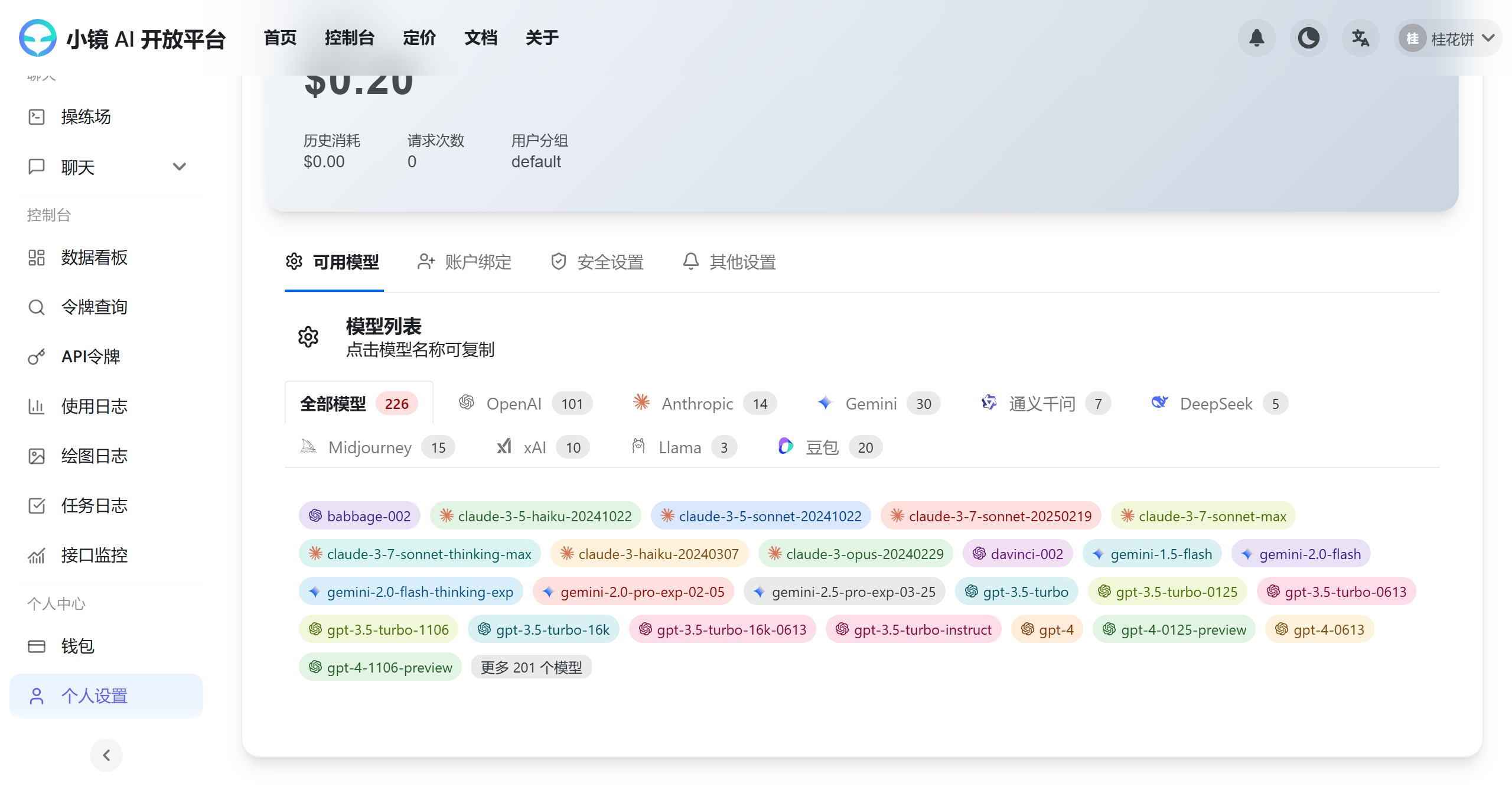
Task: Select the 可用模型 tab
Action: point(334,262)
